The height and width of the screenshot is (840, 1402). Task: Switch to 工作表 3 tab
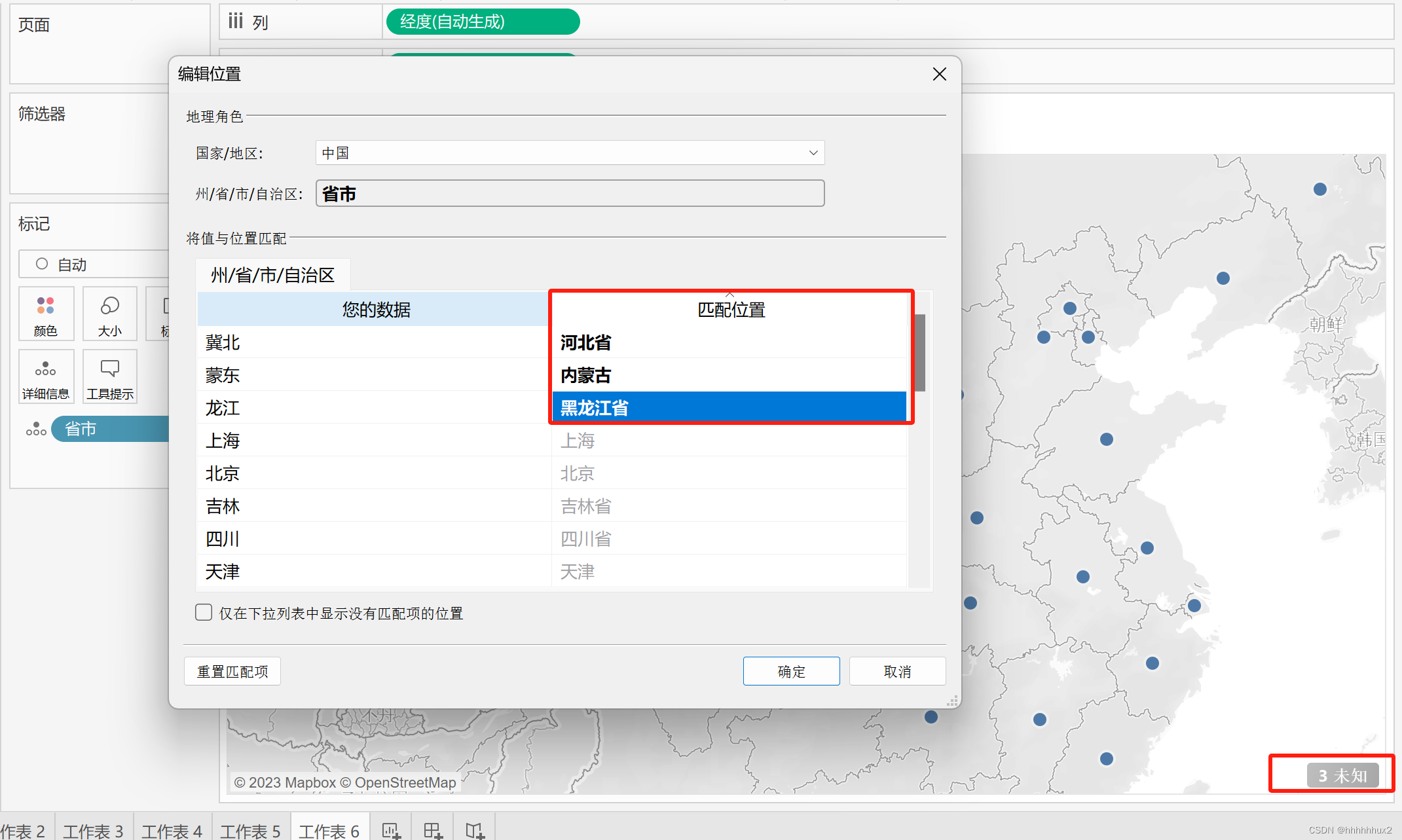(93, 830)
